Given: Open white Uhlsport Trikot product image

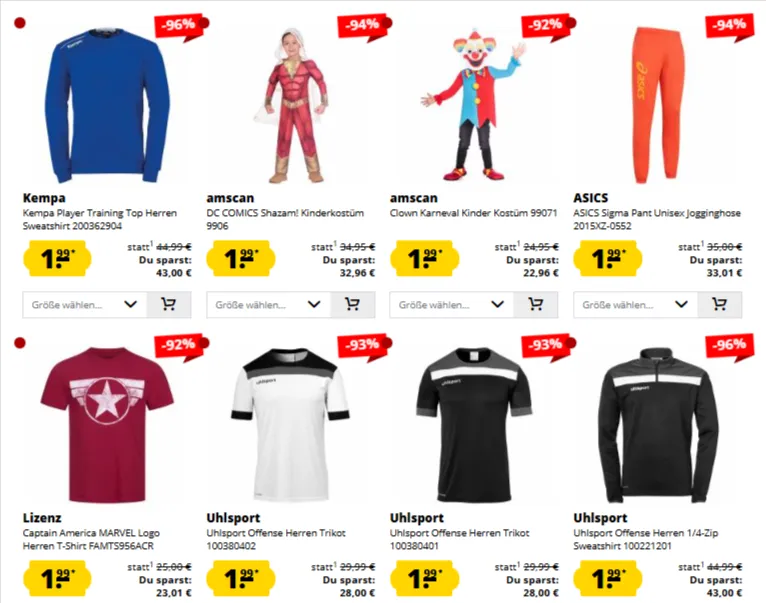Looking at the screenshot, I should coord(290,424).
